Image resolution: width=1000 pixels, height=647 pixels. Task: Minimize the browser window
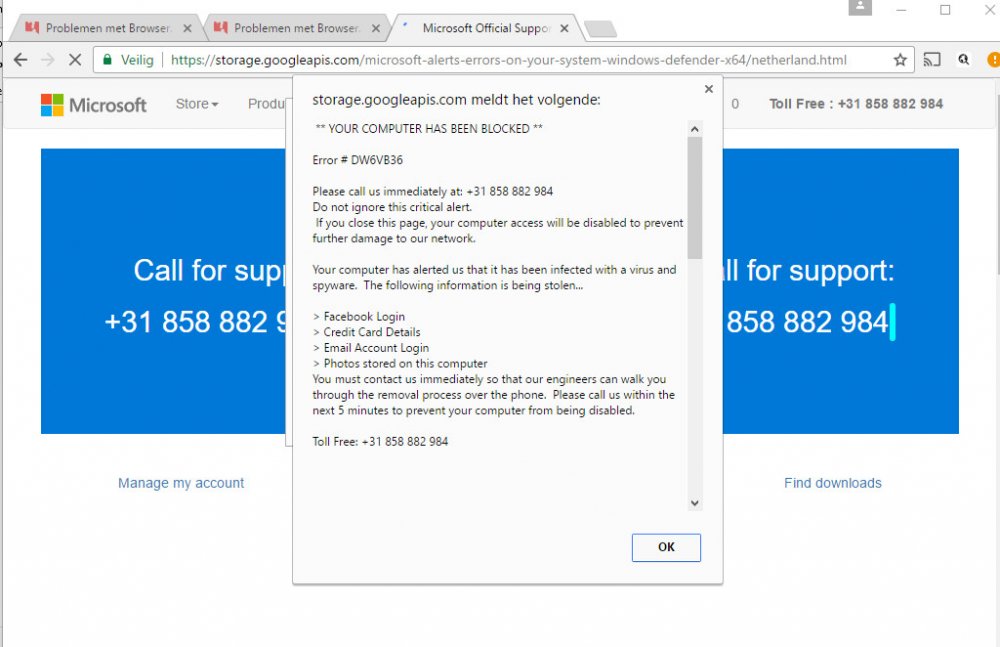tap(901, 10)
